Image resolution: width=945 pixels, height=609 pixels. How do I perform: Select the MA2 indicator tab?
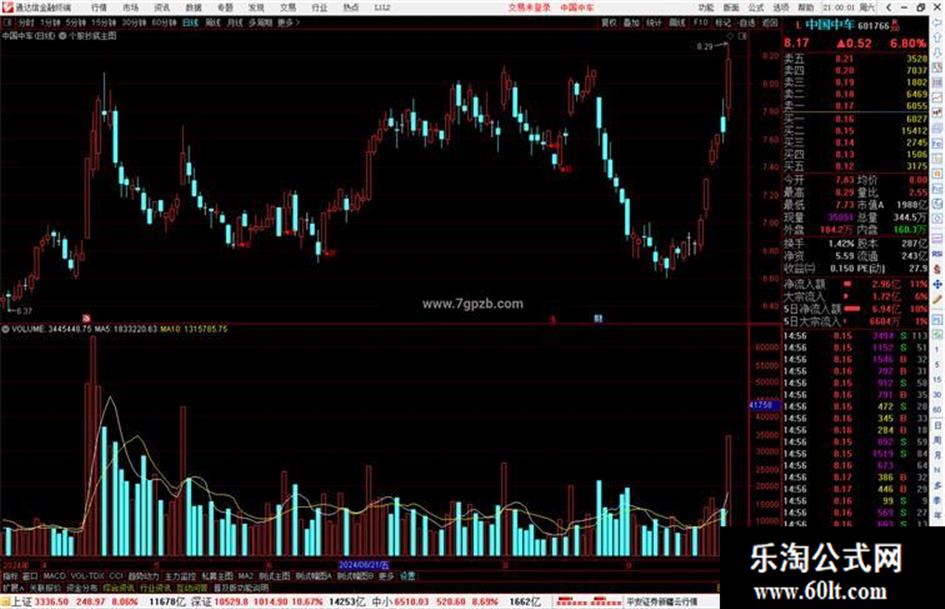[x=246, y=576]
